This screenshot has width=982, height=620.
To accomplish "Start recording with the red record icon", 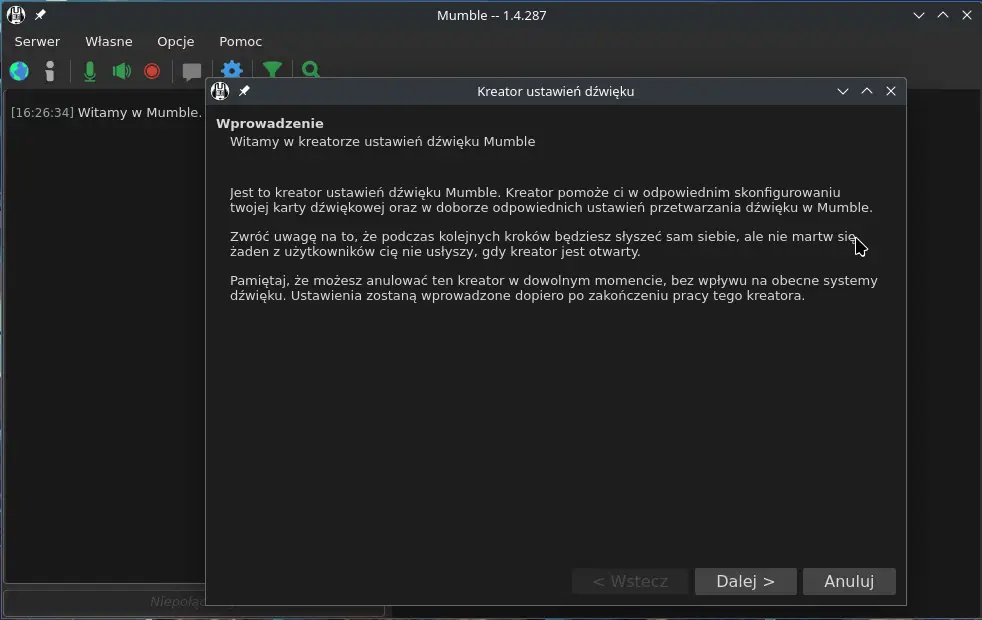I will 152,71.
